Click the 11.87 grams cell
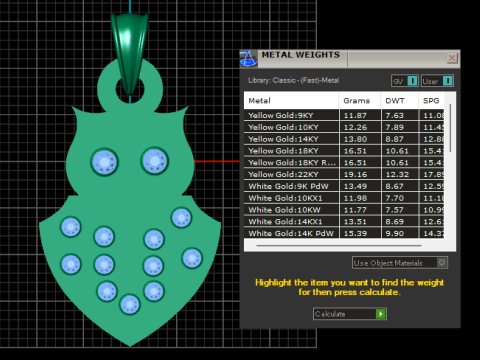This screenshot has height=360, width=480. [360, 115]
